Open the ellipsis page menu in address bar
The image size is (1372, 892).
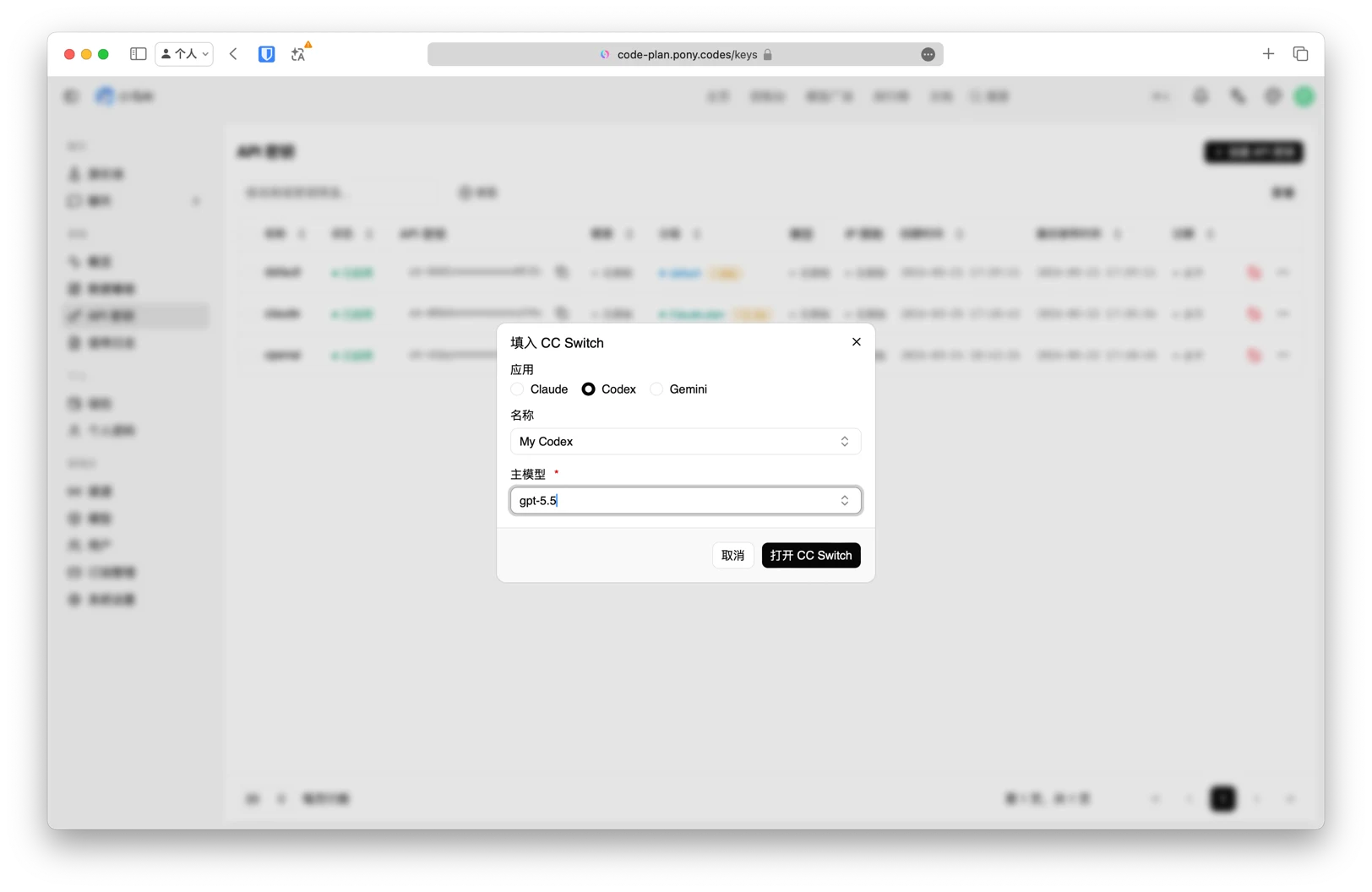pos(928,54)
